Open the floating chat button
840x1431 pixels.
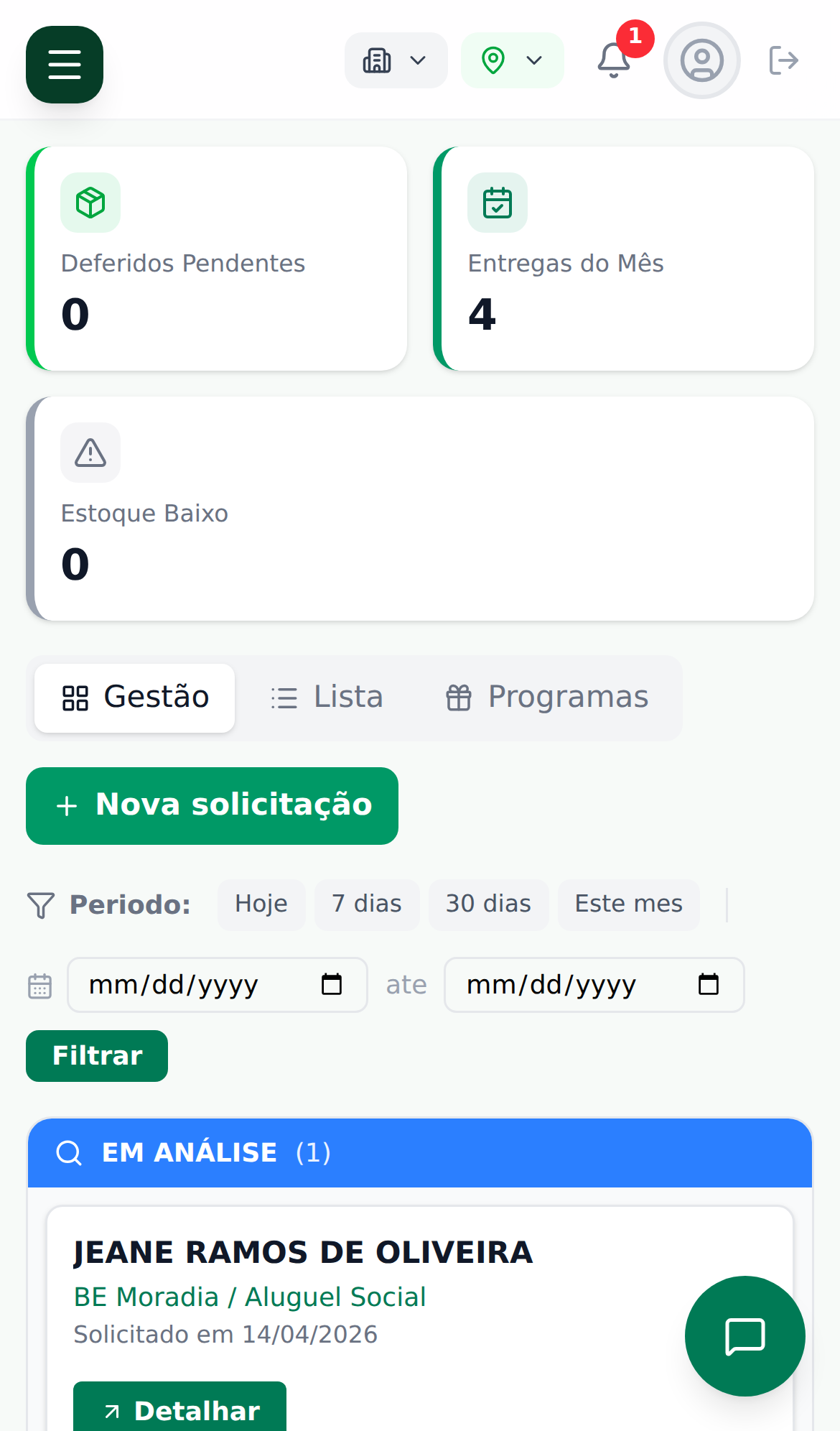click(745, 1335)
